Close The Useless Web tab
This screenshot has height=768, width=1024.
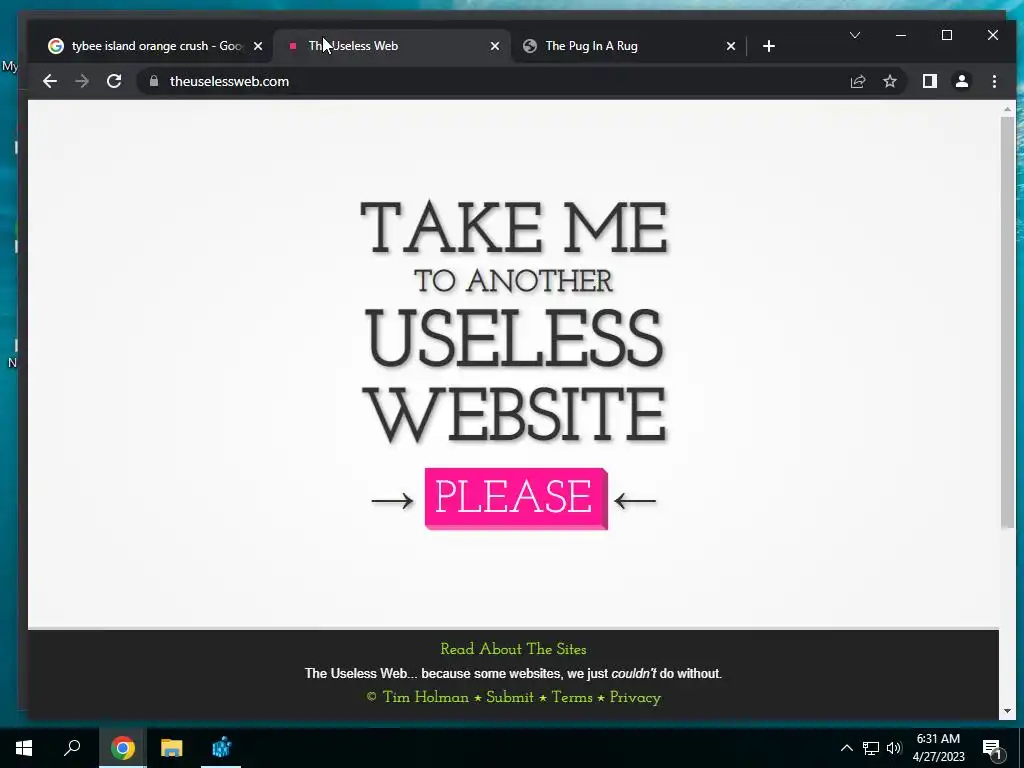click(x=495, y=46)
